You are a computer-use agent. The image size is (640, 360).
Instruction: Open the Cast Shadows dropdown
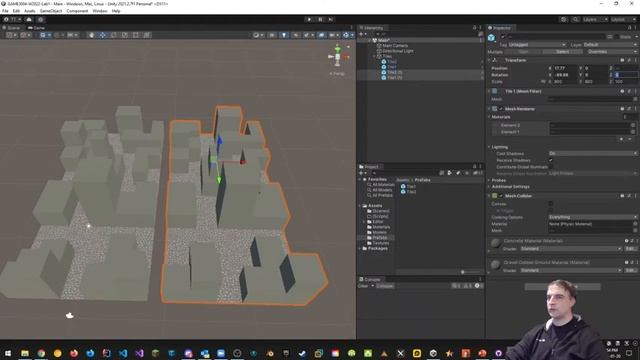point(593,153)
